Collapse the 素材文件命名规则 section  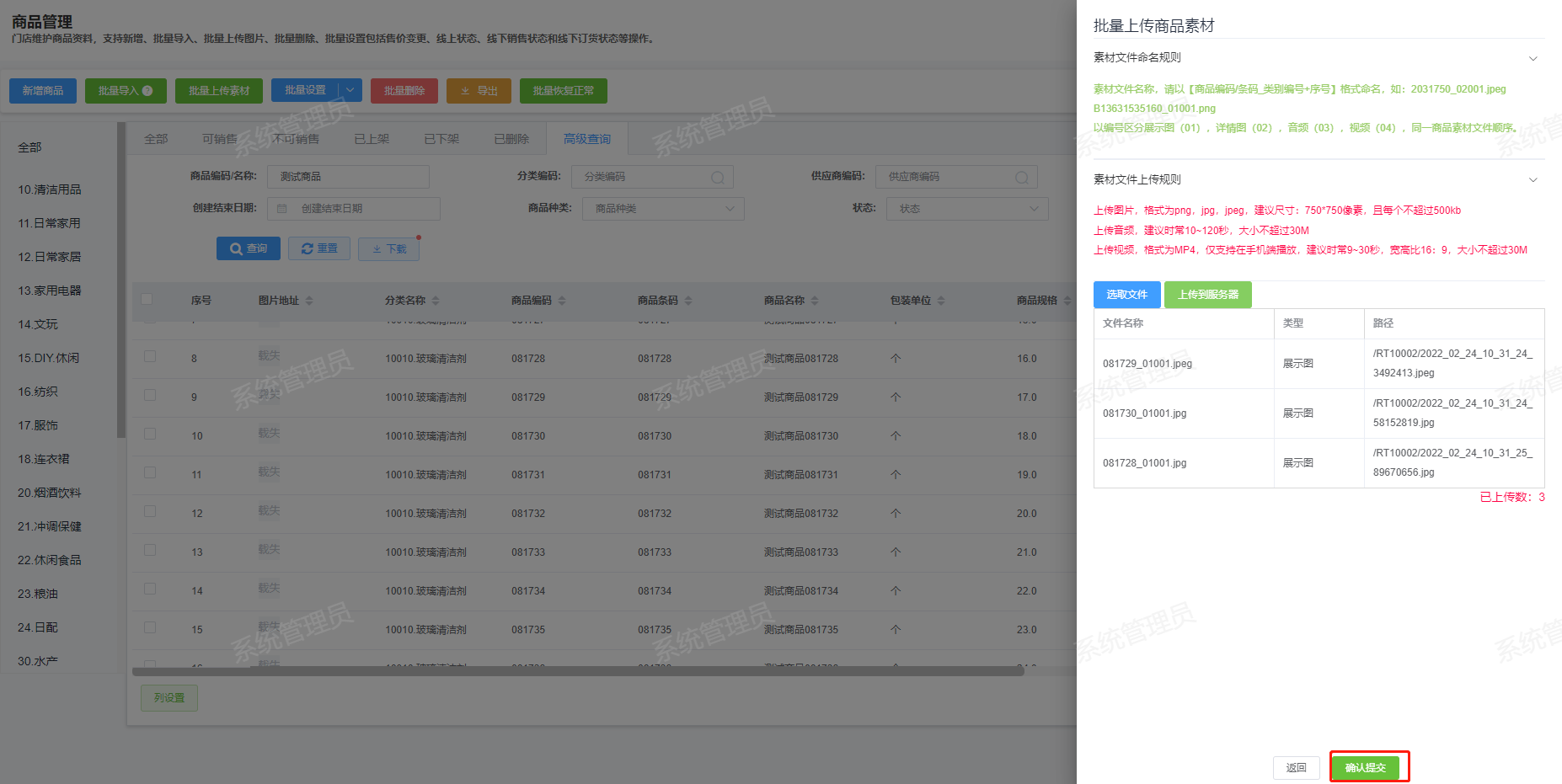(1533, 58)
